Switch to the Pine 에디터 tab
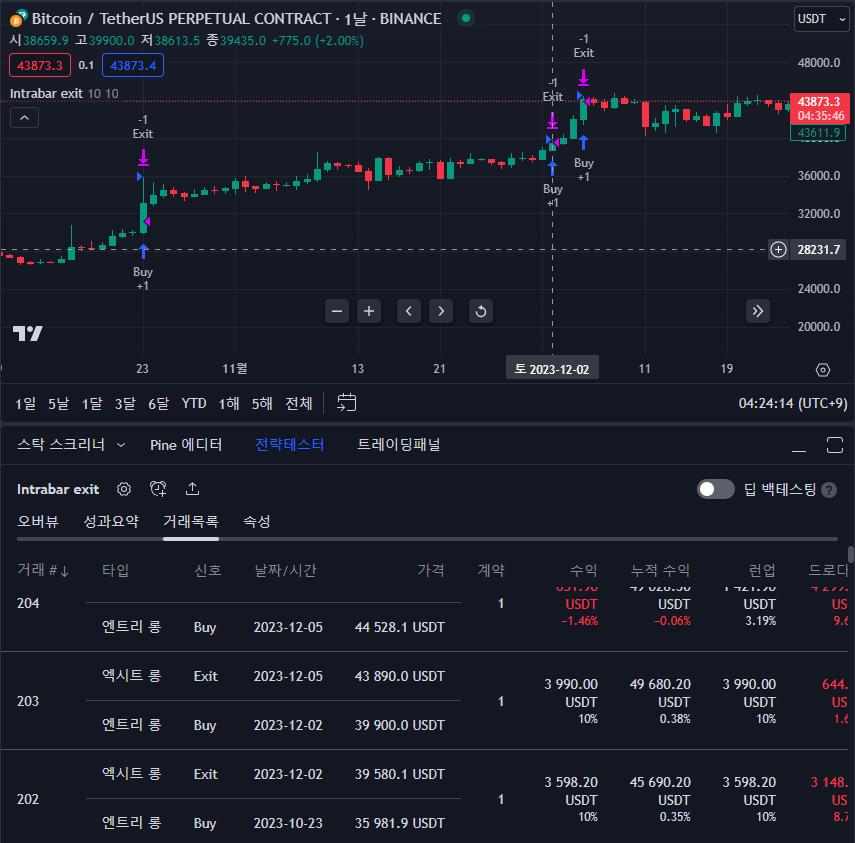Screen dimensions: 855x843 click(x=186, y=445)
